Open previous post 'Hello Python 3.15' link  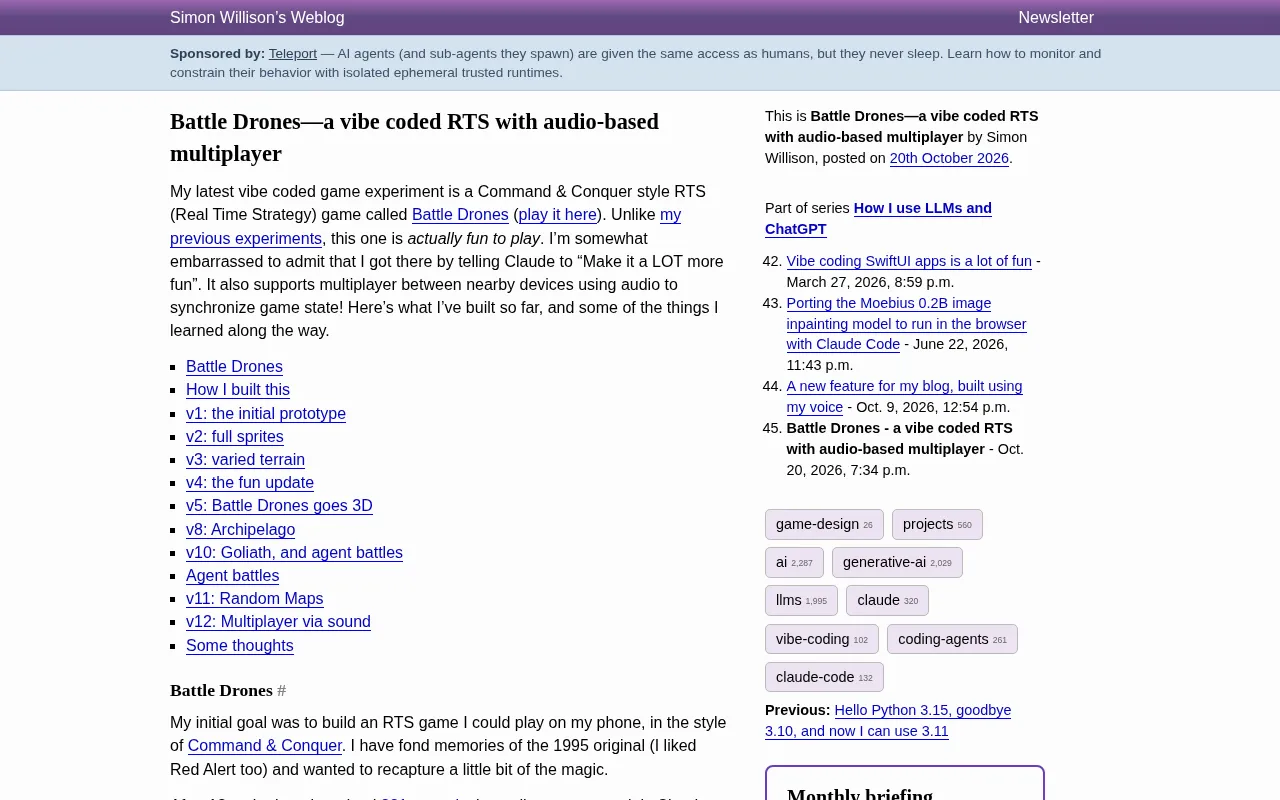click(888, 720)
